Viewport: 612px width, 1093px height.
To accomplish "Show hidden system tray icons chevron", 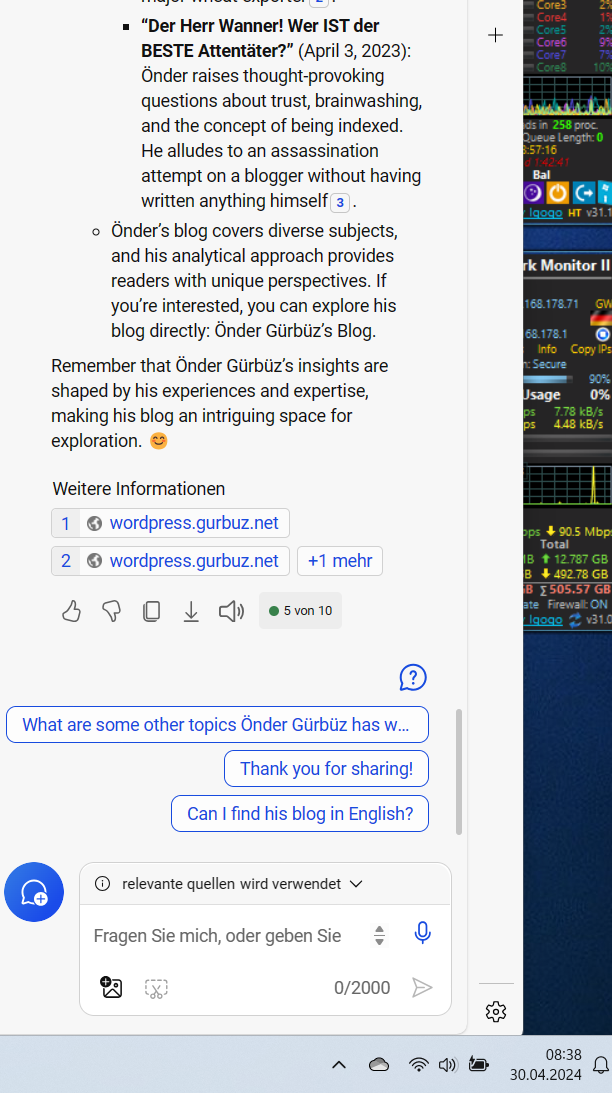I will click(x=339, y=1065).
